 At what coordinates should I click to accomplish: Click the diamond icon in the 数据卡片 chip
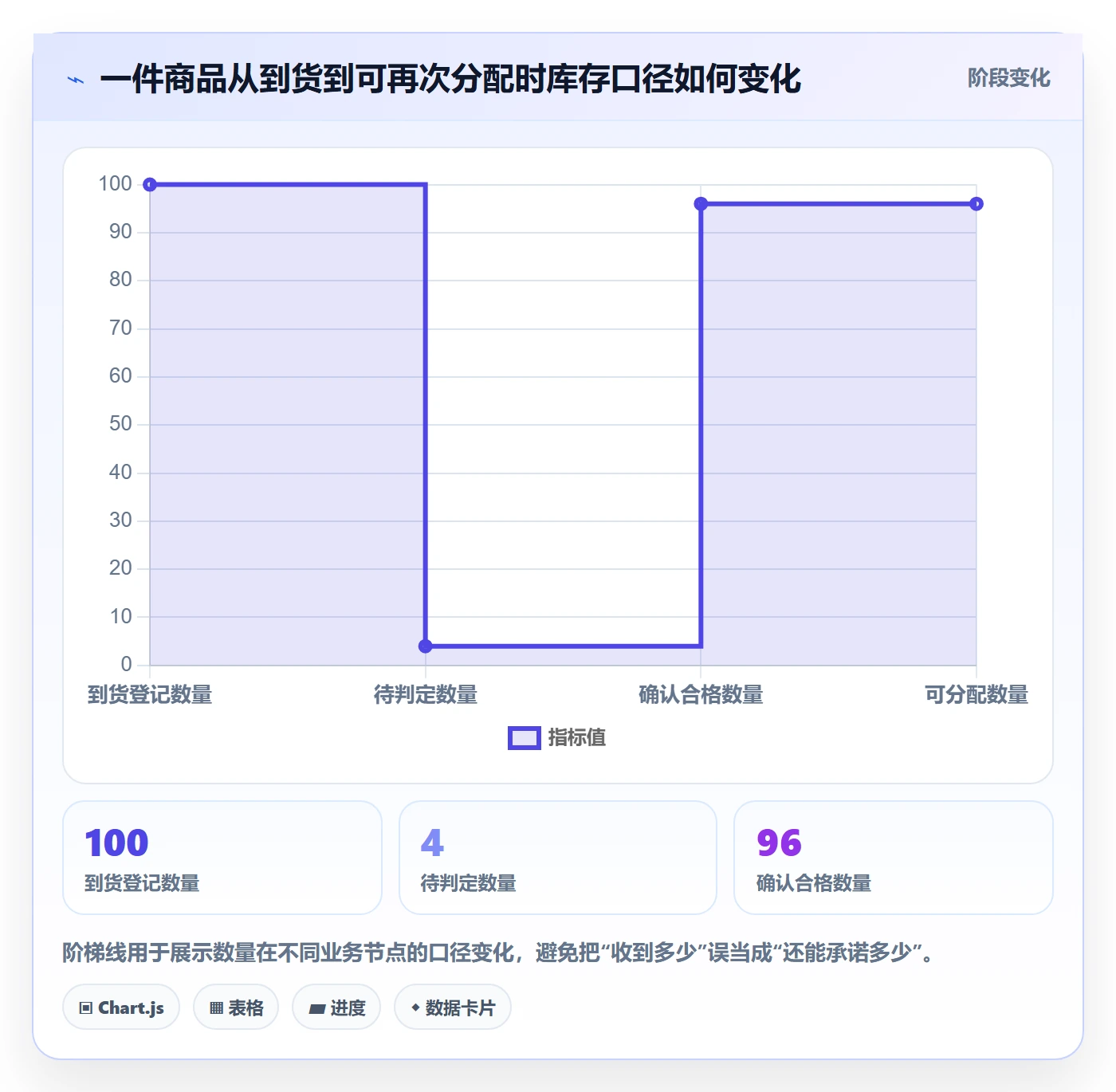(415, 1008)
